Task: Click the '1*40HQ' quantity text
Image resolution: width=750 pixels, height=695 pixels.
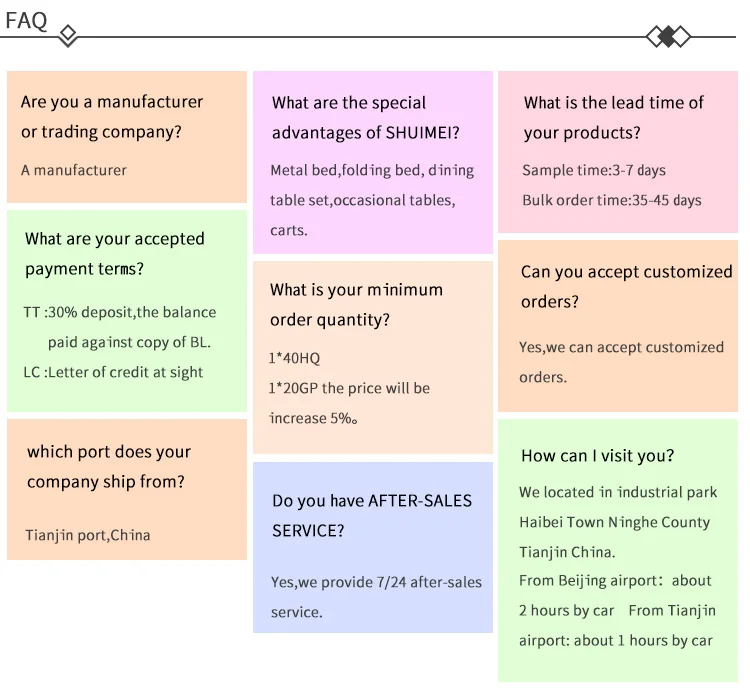Action: coord(294,358)
